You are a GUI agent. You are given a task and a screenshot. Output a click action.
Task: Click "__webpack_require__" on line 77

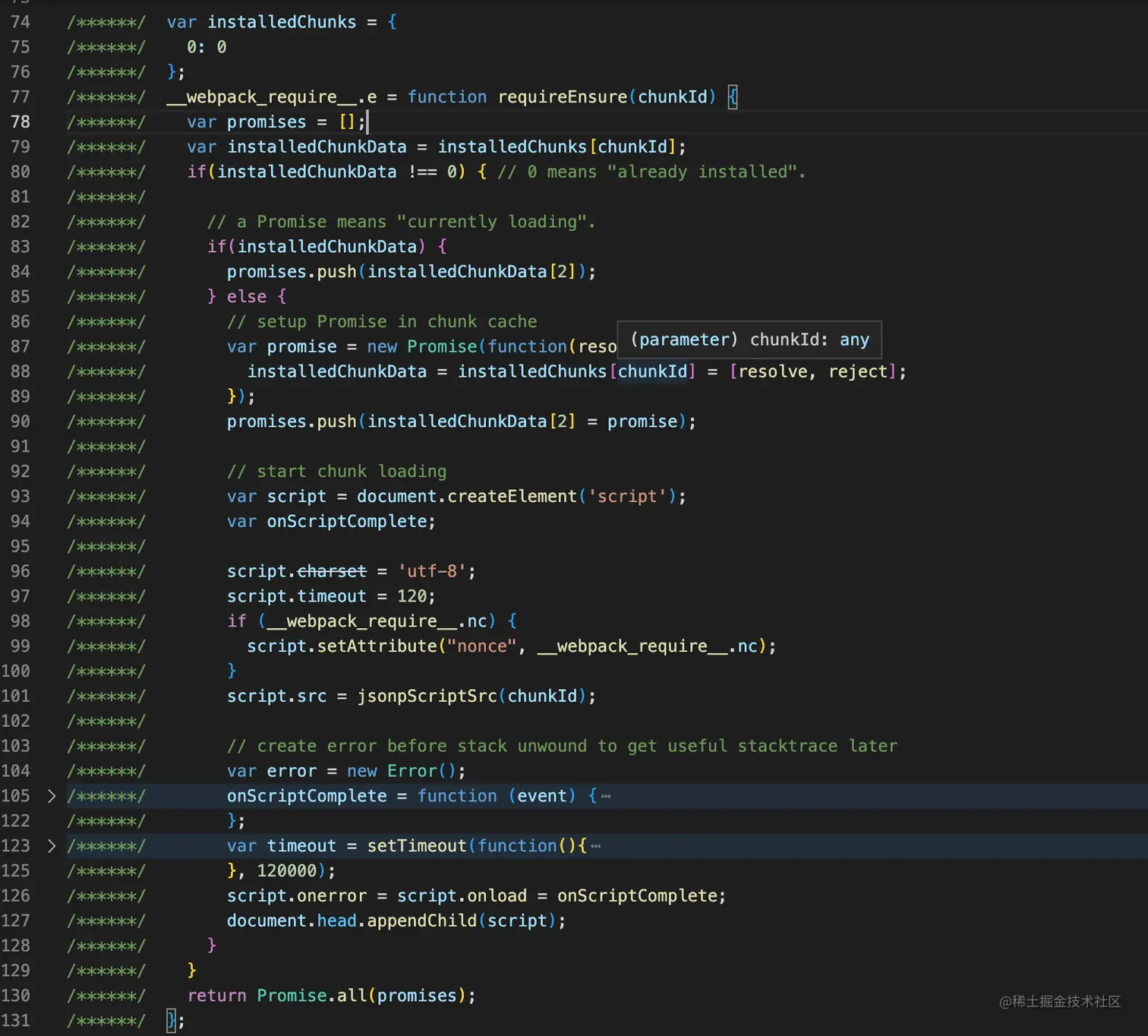point(262,97)
